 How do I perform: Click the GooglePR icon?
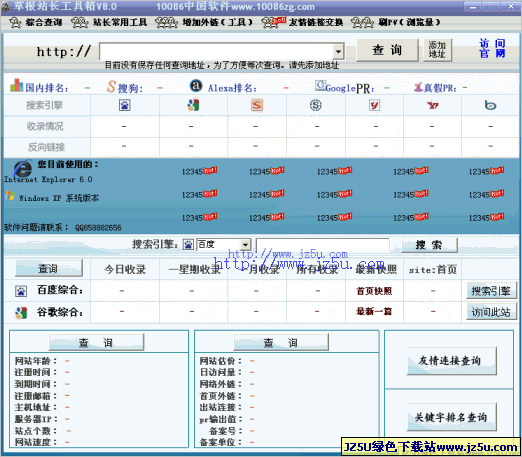(320, 85)
